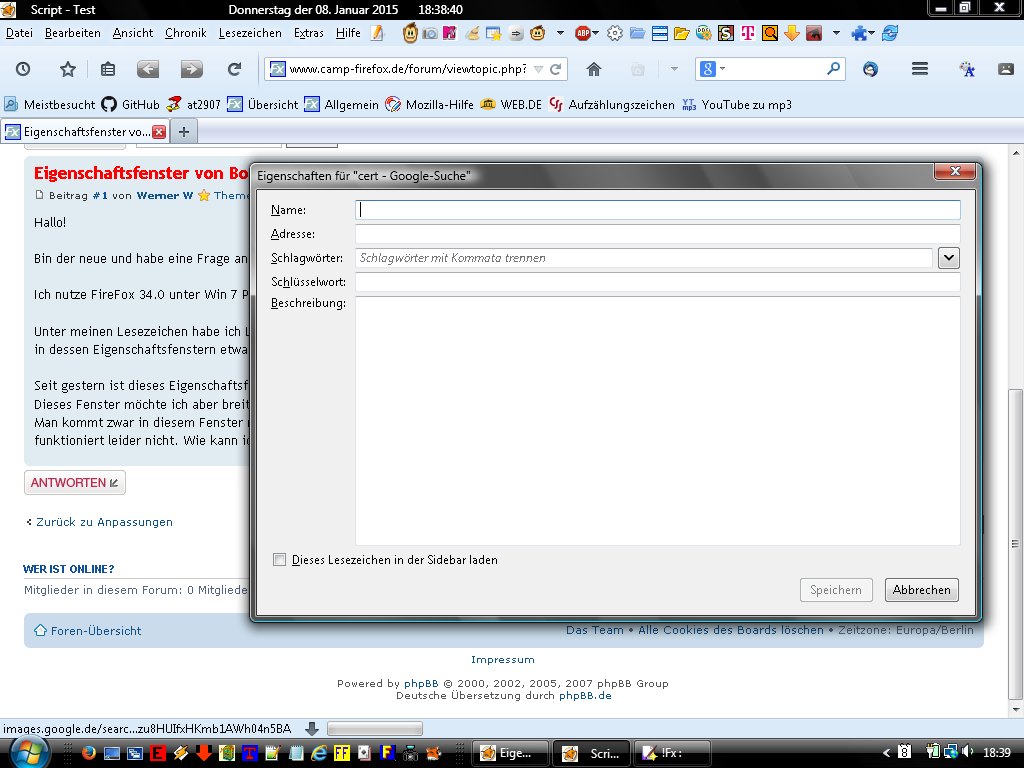Click the bookmark star icon

(x=67, y=69)
